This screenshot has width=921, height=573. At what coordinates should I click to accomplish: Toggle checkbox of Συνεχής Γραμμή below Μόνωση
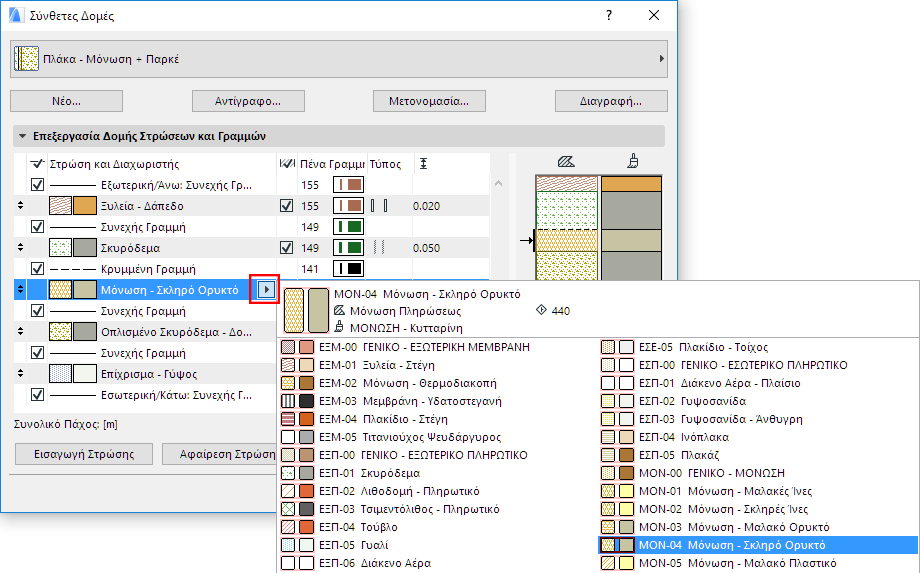pyautogui.click(x=38, y=311)
